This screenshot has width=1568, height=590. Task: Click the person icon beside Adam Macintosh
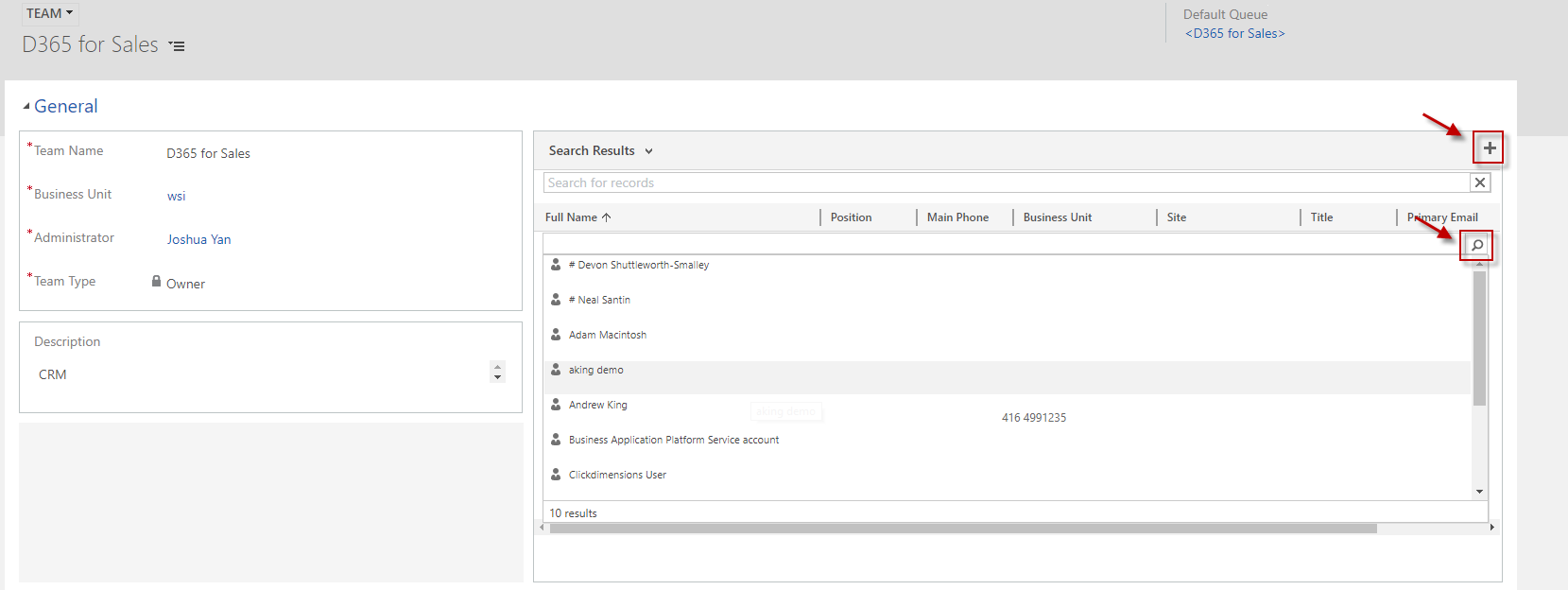556,335
